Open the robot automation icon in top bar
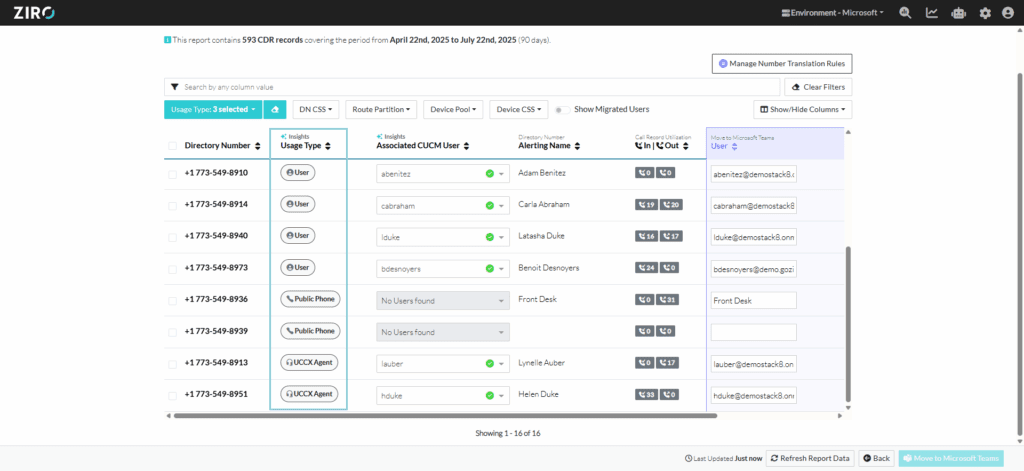The width and height of the screenshot is (1024, 471). tap(959, 13)
